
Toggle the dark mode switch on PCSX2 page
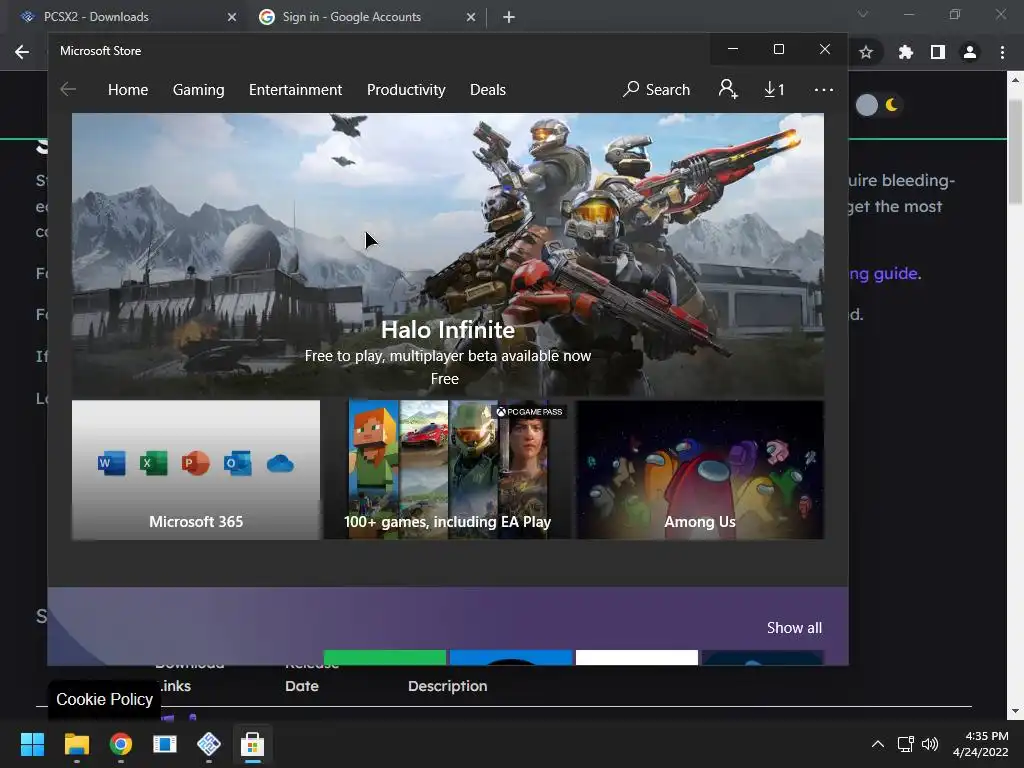pos(878,105)
